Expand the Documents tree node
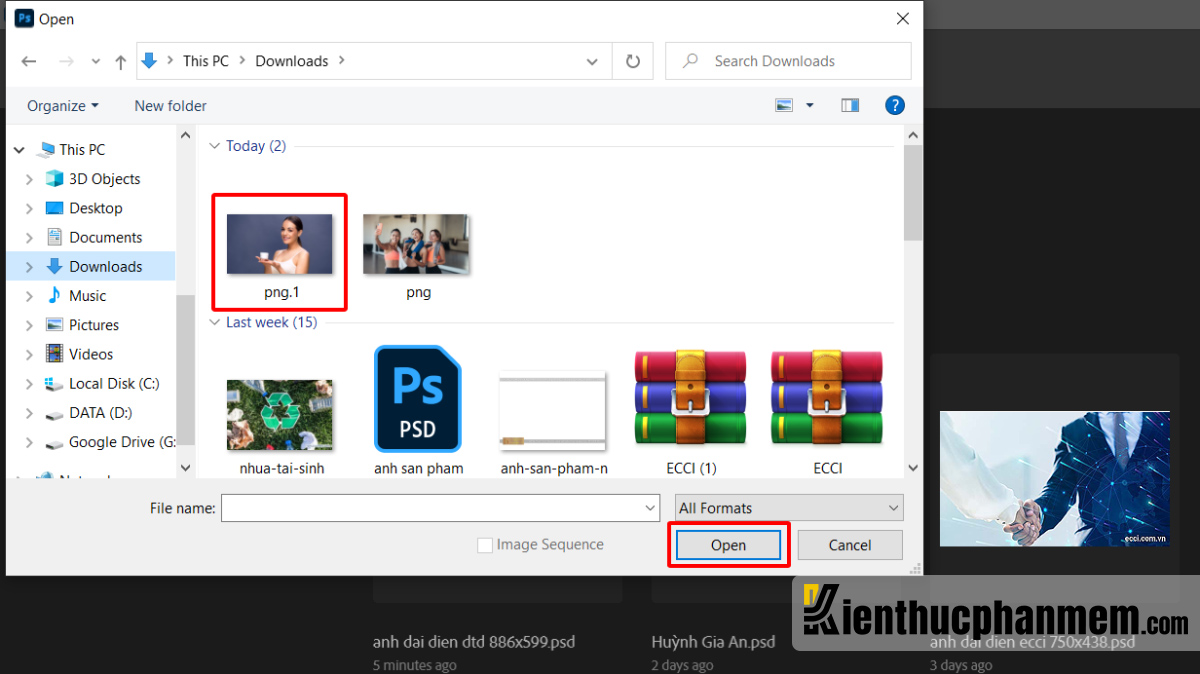The image size is (1200, 674). [x=30, y=237]
